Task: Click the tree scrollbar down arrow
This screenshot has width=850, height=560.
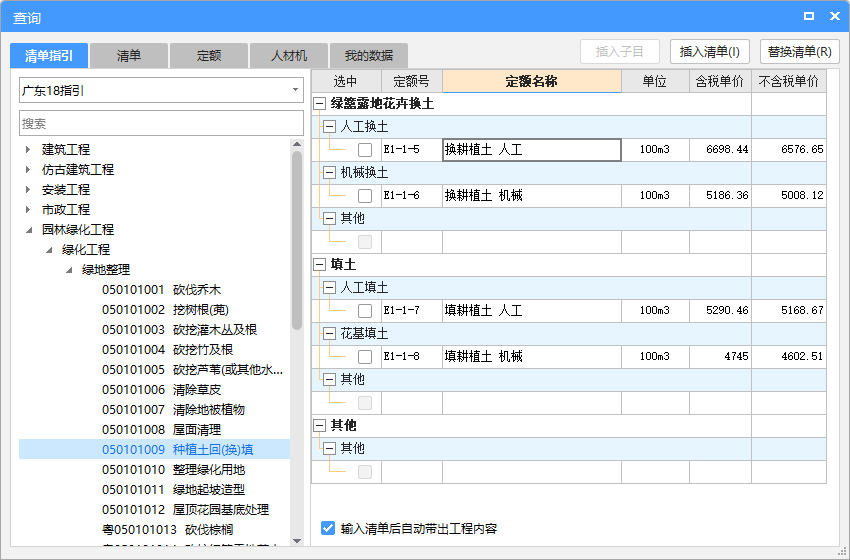Action: pos(297,540)
